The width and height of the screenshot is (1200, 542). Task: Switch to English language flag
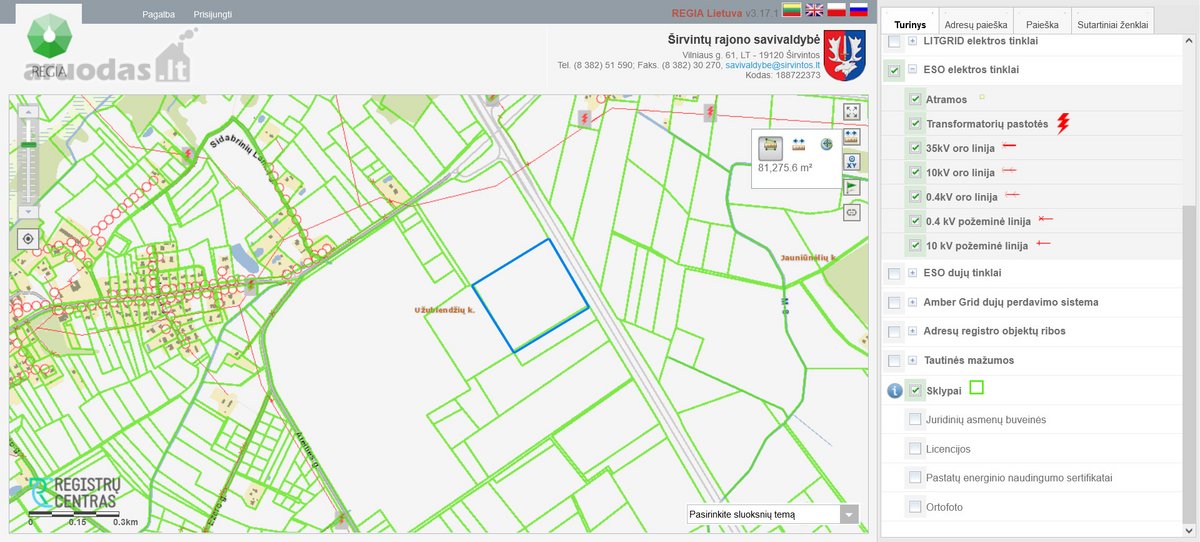(814, 11)
